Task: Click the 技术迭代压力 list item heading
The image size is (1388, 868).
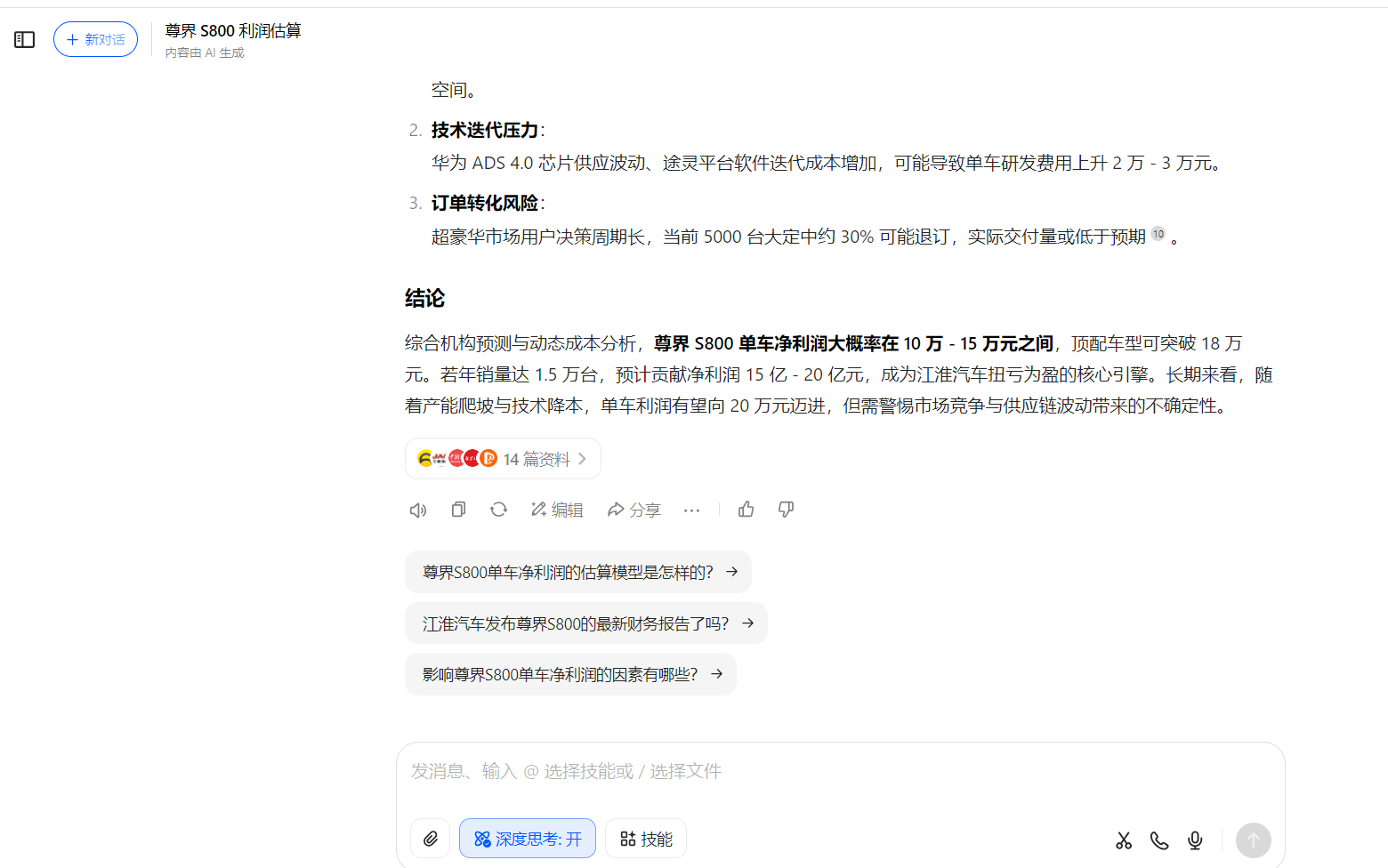Action: point(485,130)
